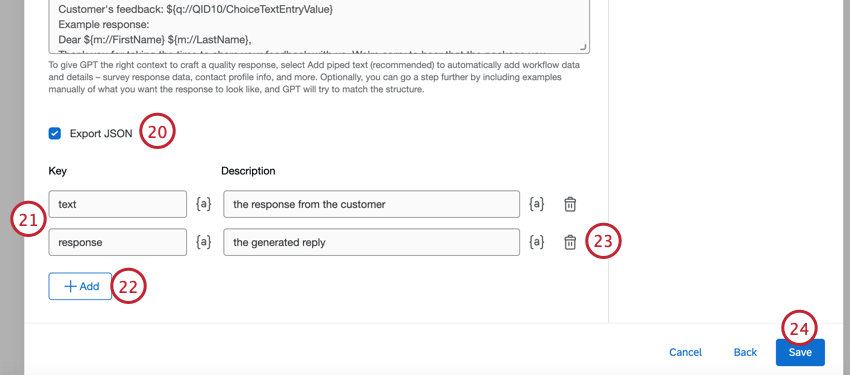Edit the description 'the generated reply'
The width and height of the screenshot is (850, 375).
[371, 242]
